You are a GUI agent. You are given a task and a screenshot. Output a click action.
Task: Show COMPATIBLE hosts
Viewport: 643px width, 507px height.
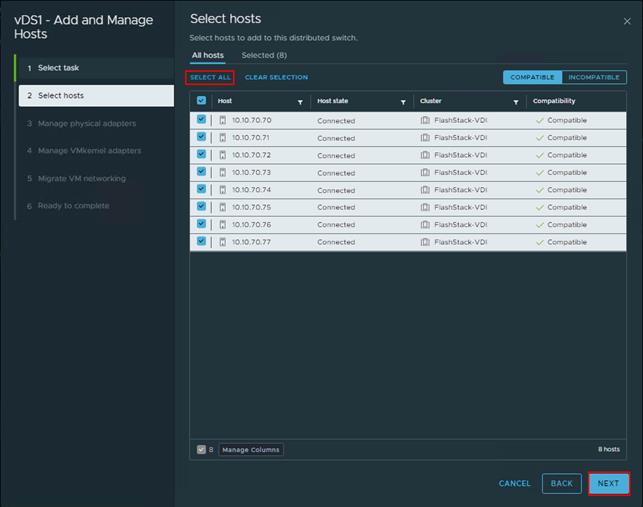[532, 77]
